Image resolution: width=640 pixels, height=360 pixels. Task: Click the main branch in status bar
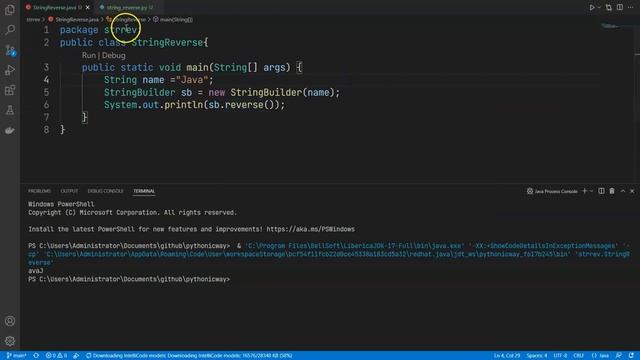(x=17, y=356)
